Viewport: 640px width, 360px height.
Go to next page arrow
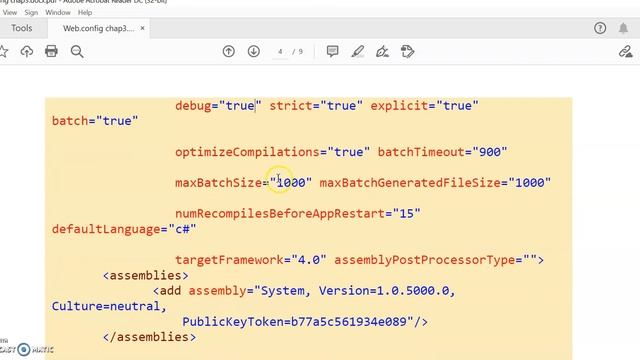[253, 51]
